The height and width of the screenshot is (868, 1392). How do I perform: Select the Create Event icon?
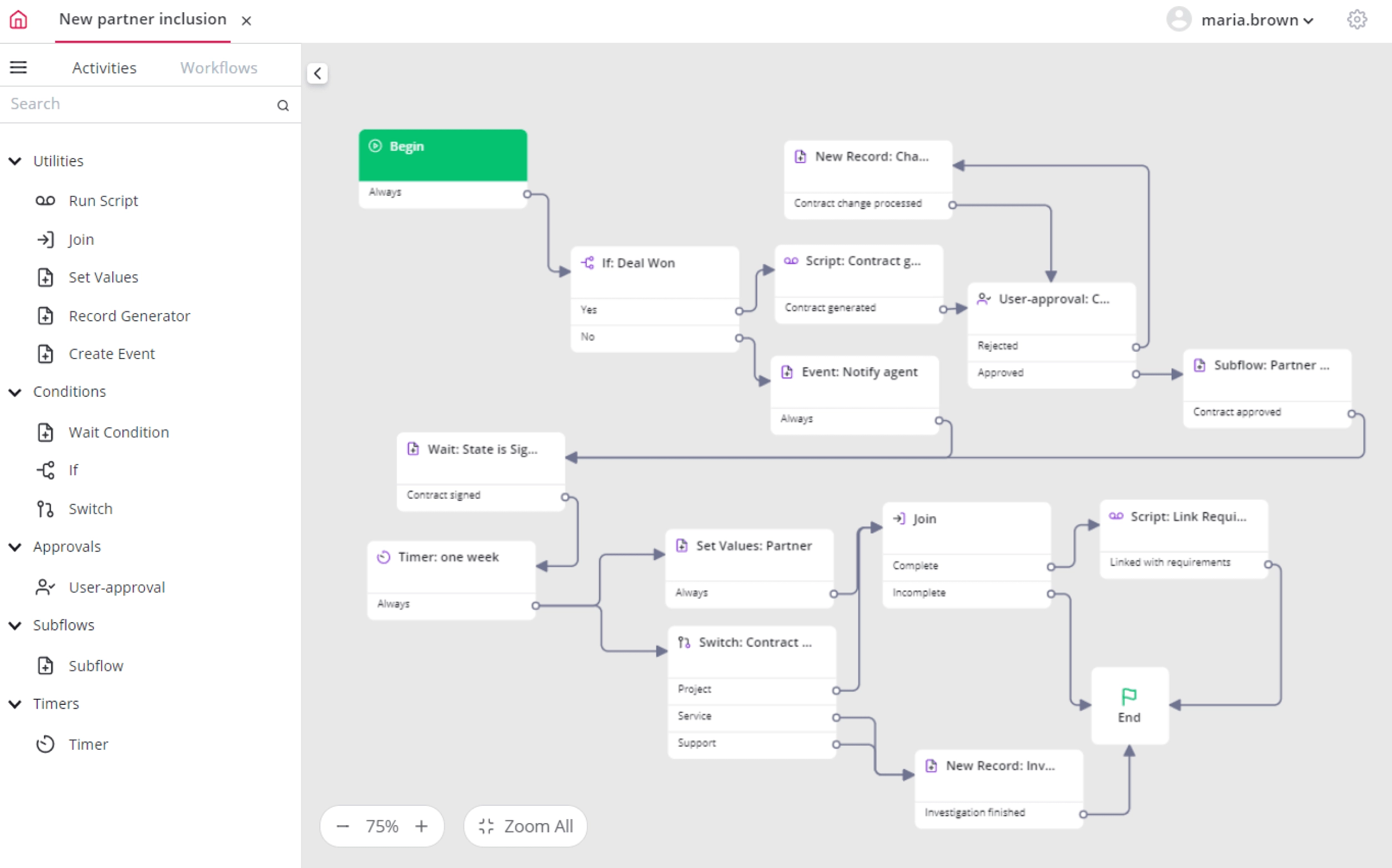tap(46, 354)
